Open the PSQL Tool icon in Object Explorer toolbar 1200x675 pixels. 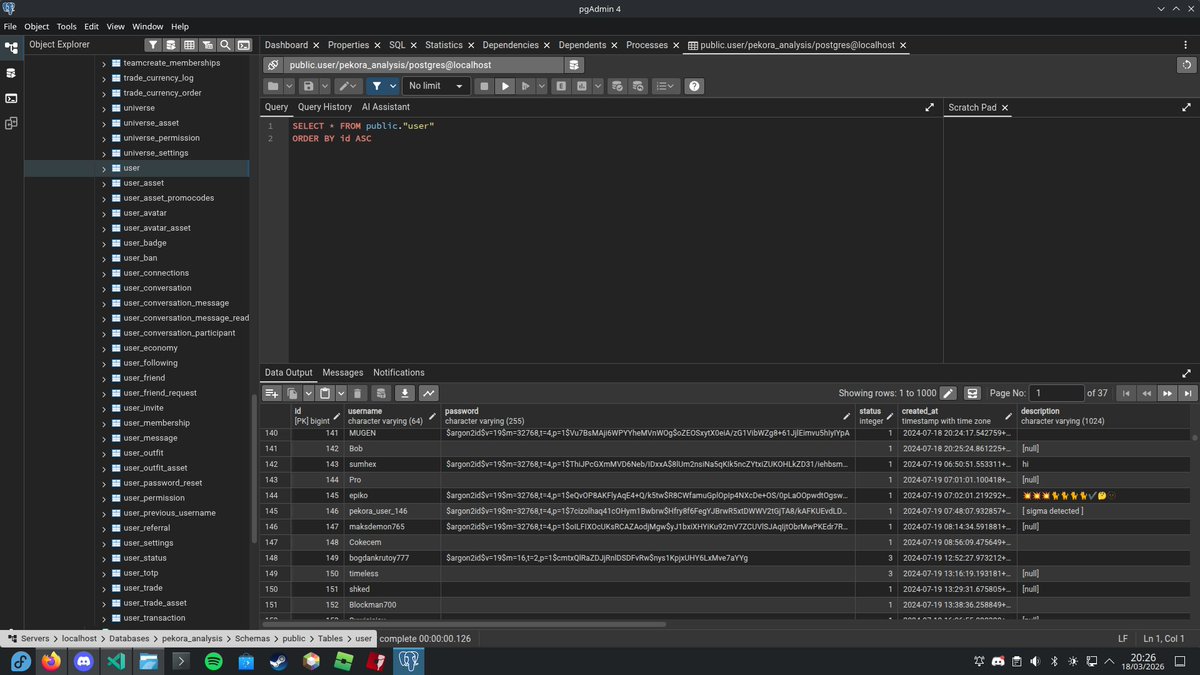point(243,45)
